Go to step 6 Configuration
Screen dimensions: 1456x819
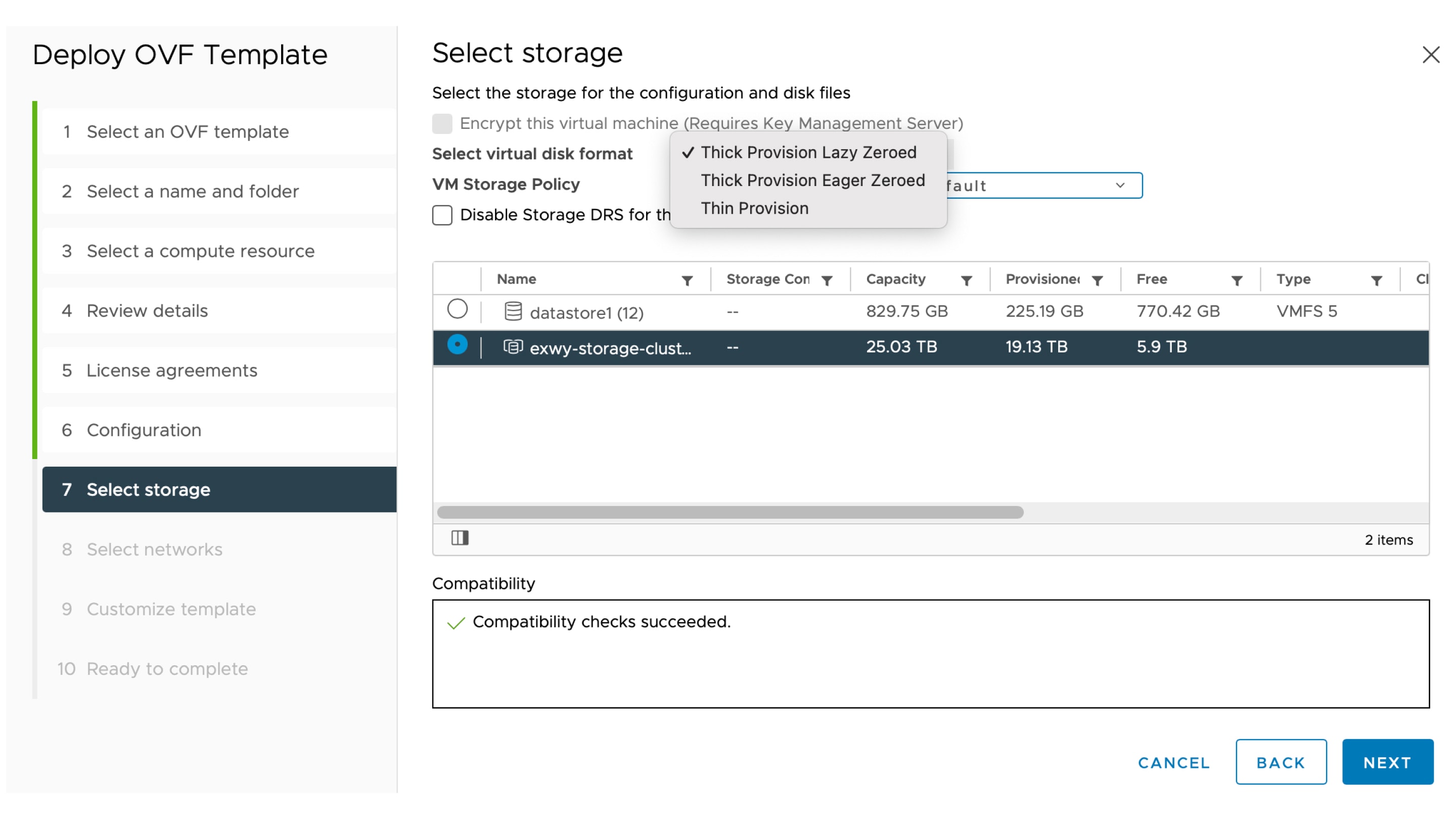click(144, 430)
